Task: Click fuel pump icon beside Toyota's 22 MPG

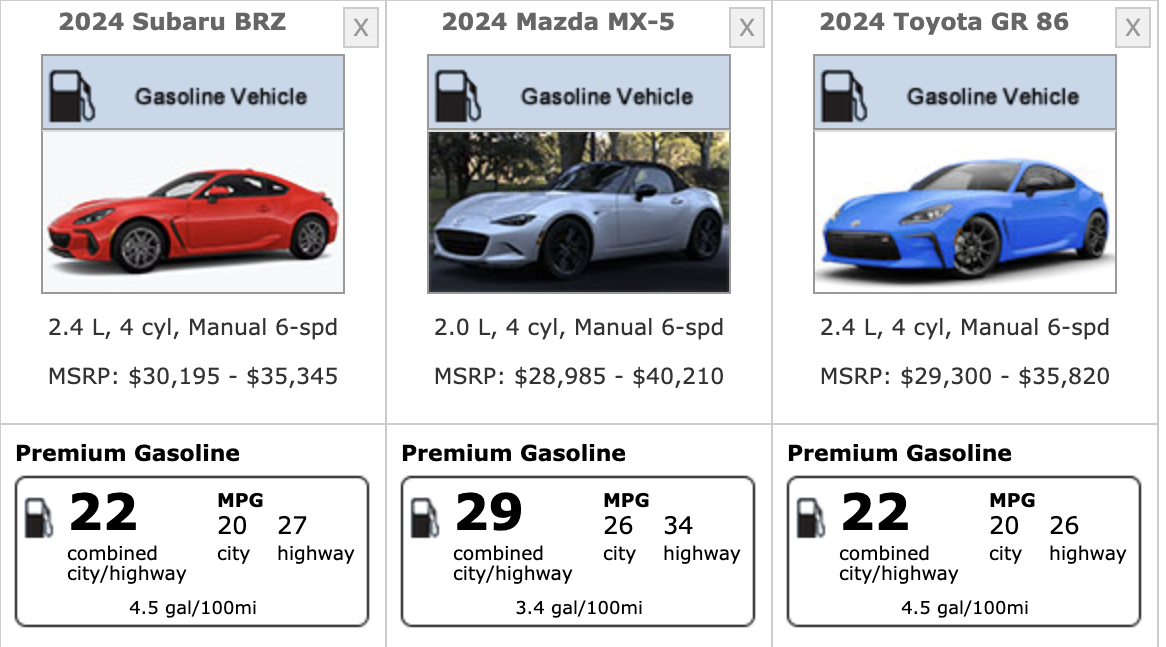Action: (x=811, y=518)
